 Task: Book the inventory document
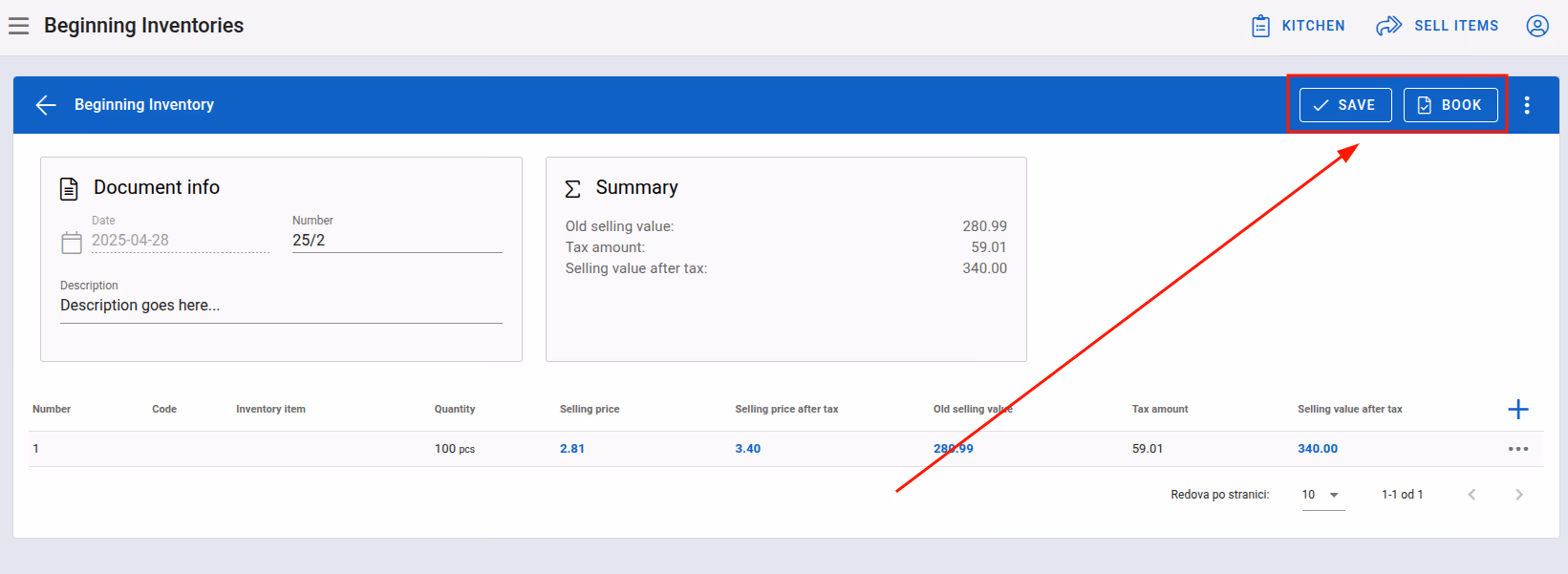tap(1450, 105)
